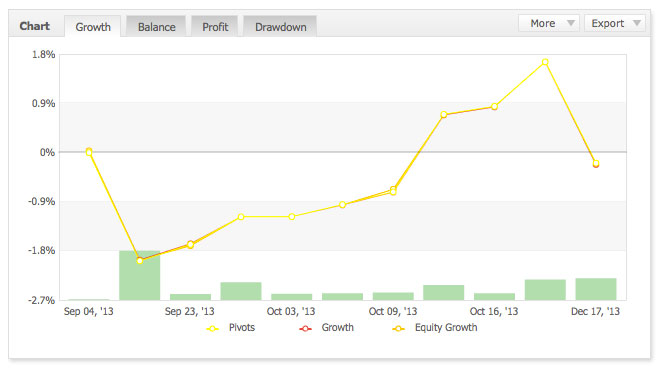Click the -0.9% y-axis label
Screen dimensions: 660x370
click(x=42, y=201)
